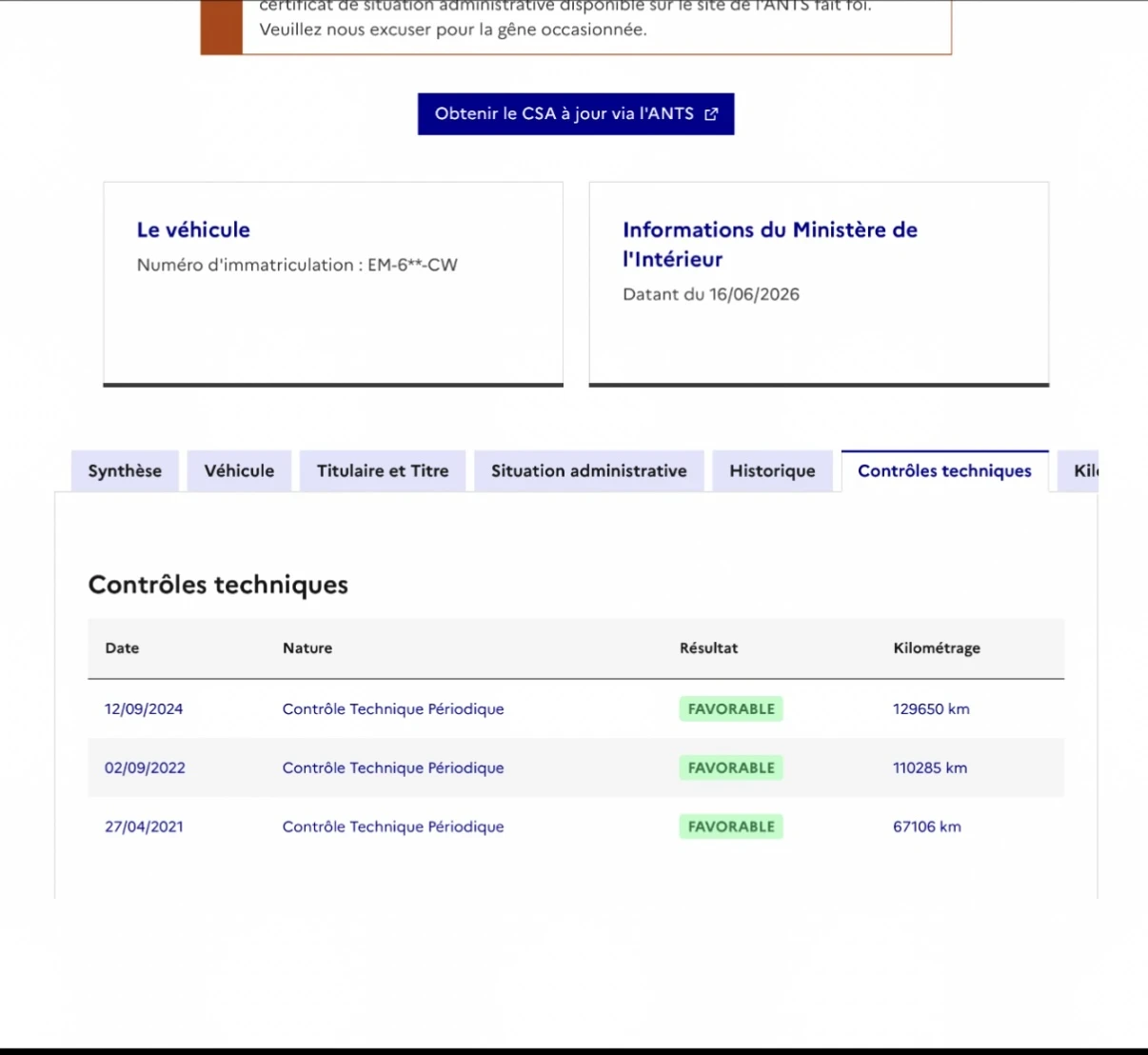Click the Nature column header
Screen dimensions: 1148x1055
307,648
